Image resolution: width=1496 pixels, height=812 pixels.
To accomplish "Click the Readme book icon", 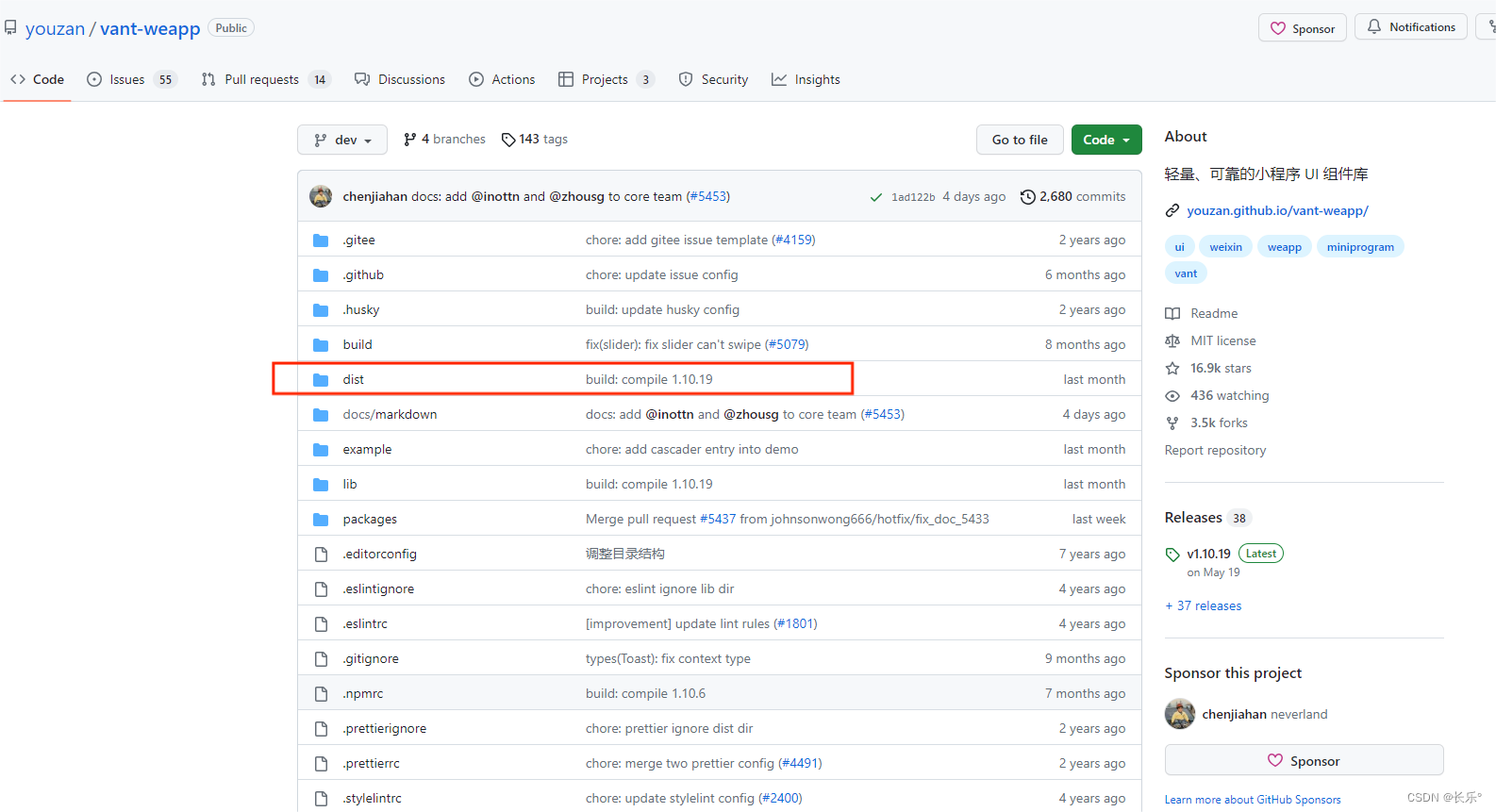I will click(1172, 314).
